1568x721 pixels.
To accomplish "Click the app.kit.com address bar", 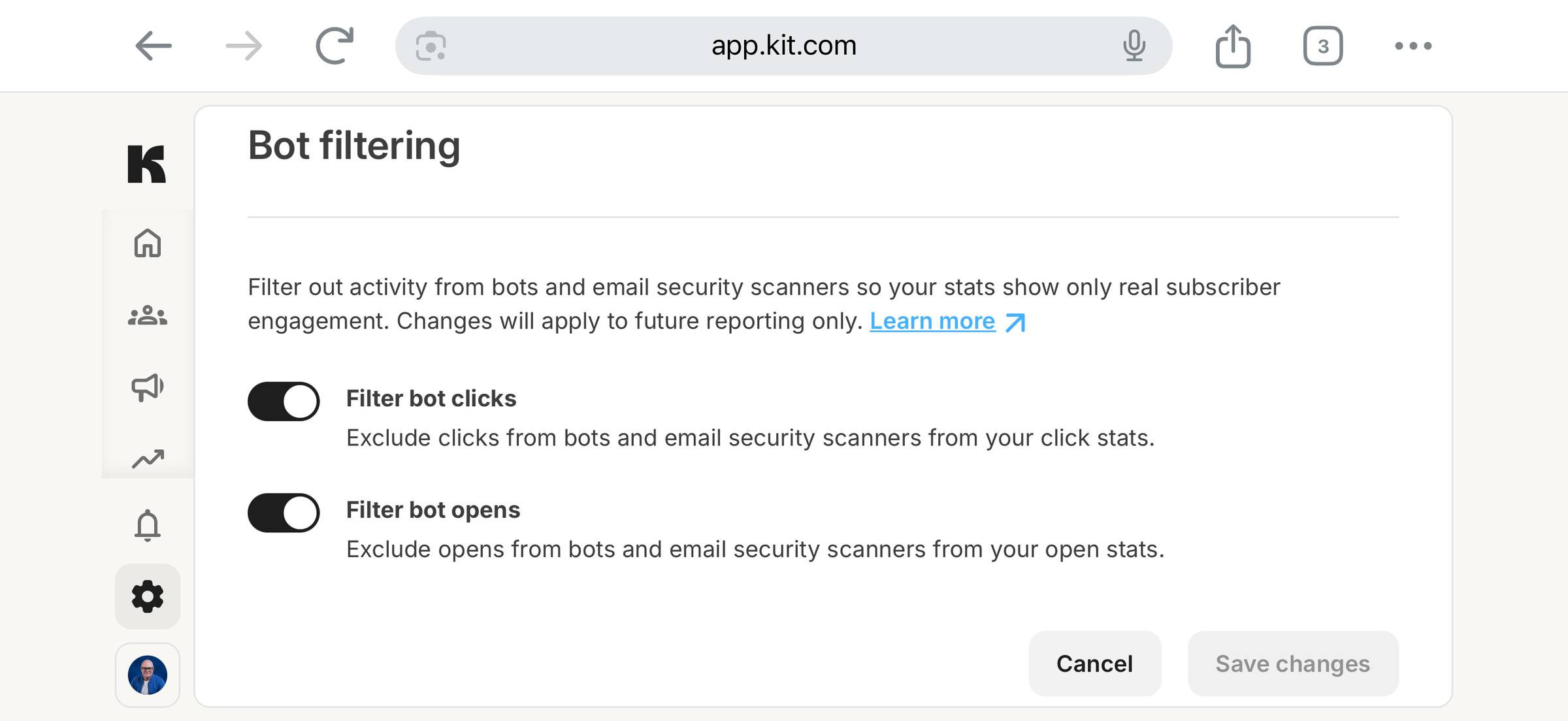I will (783, 46).
